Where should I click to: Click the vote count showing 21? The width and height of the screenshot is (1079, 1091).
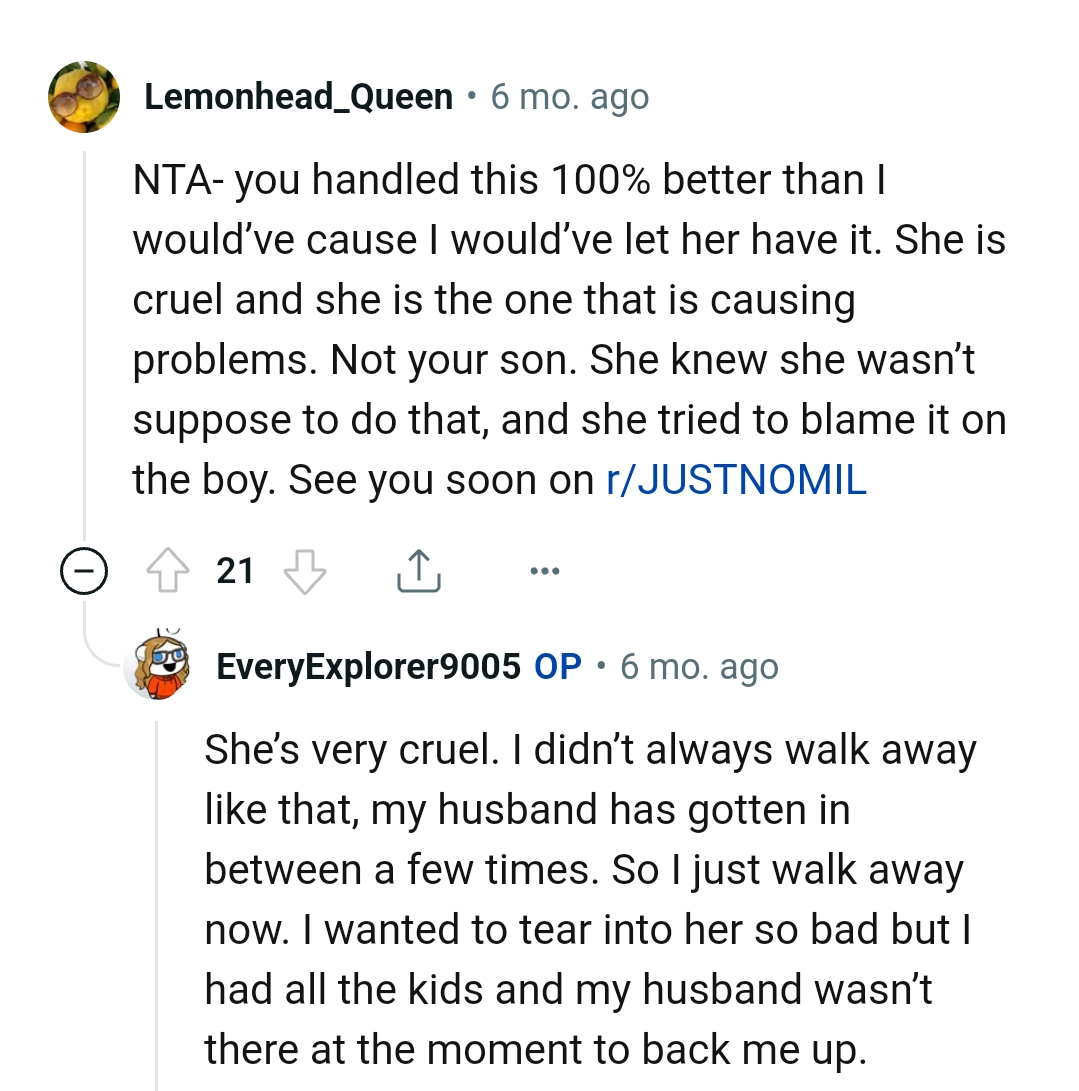(x=235, y=572)
